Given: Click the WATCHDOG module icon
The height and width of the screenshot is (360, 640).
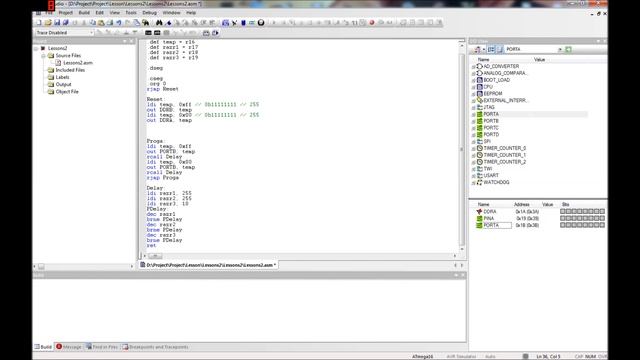Looking at the screenshot, I should click(480, 182).
